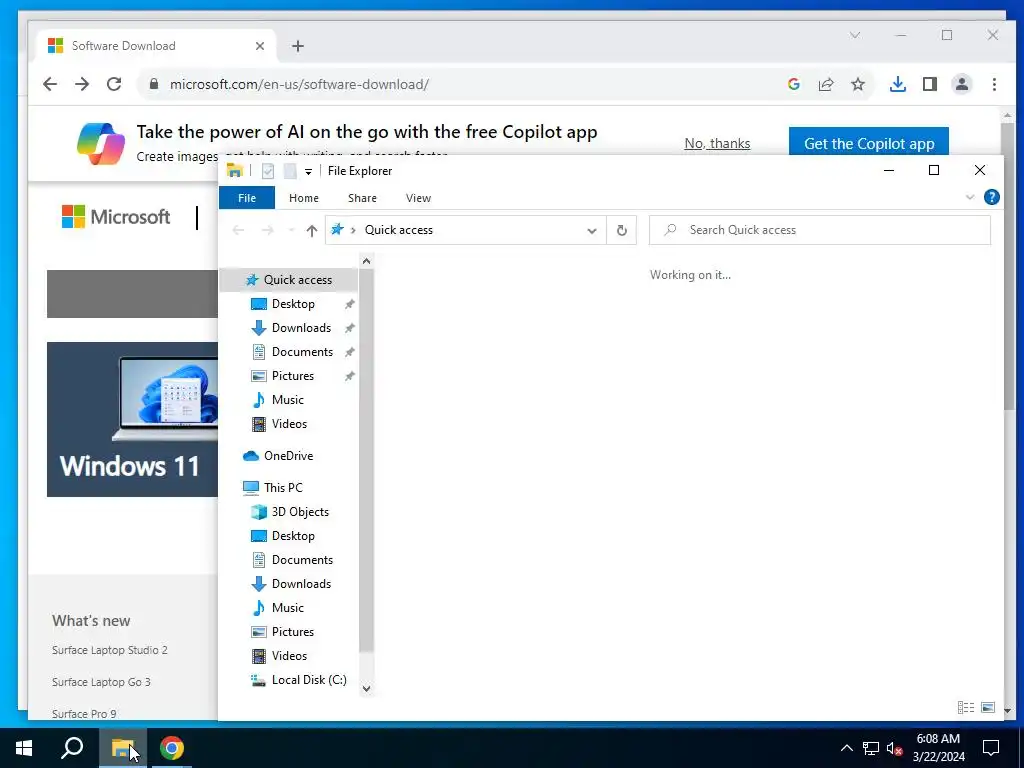Open a new Chrome tab
This screenshot has height=768, width=1024.
pos(298,46)
